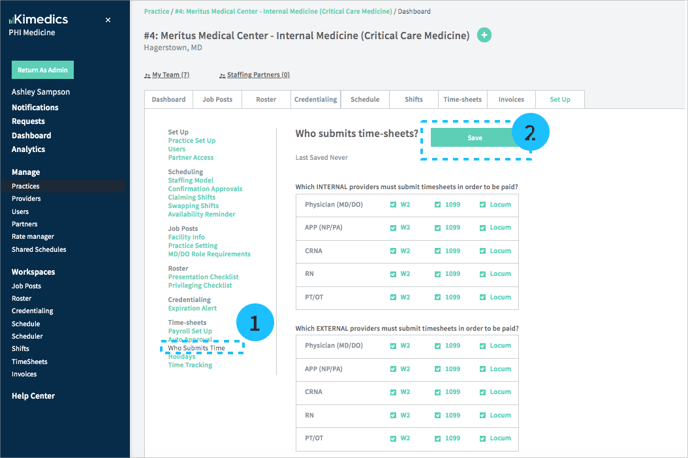This screenshot has height=458, width=688.
Task: Uncheck 1099 for internal CRNA
Action: coord(438,251)
